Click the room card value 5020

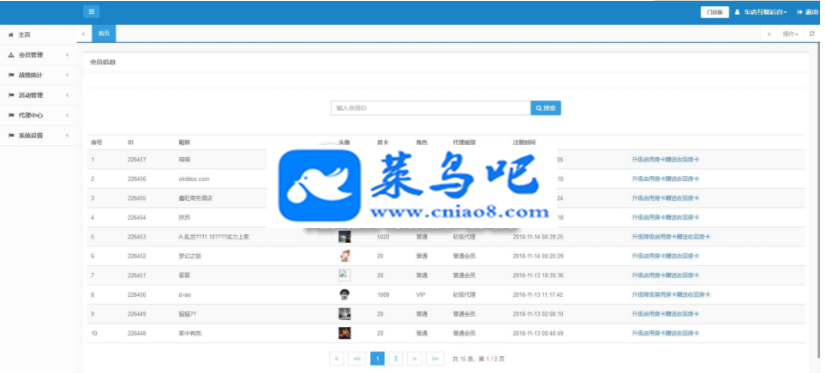click(383, 237)
